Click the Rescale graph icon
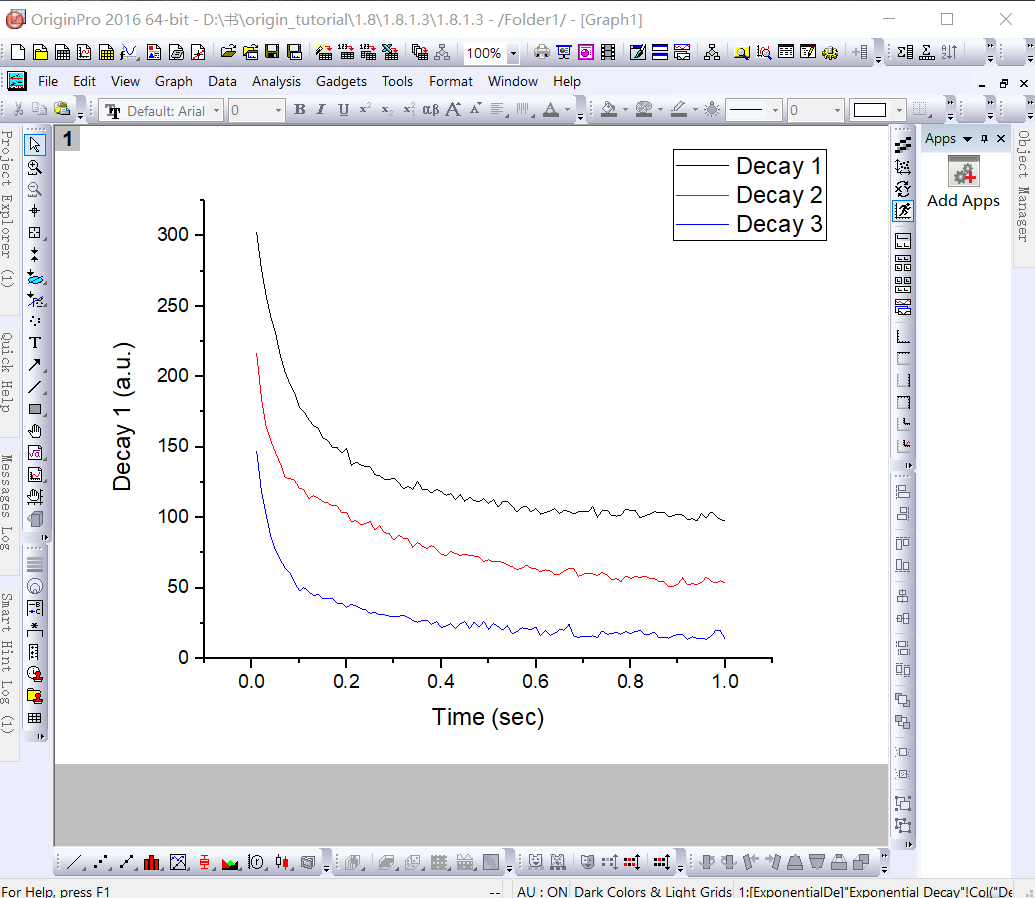1035x898 pixels. 903,211
